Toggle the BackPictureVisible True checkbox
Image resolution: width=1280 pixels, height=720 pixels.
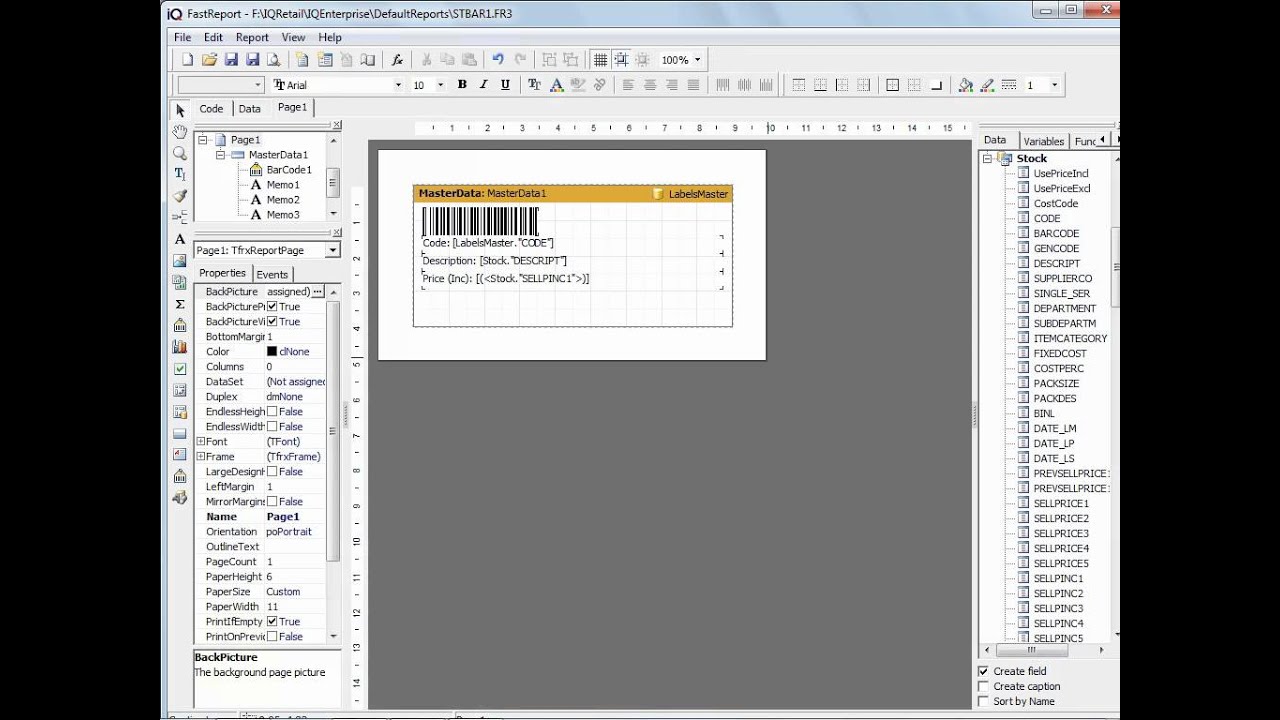272,322
